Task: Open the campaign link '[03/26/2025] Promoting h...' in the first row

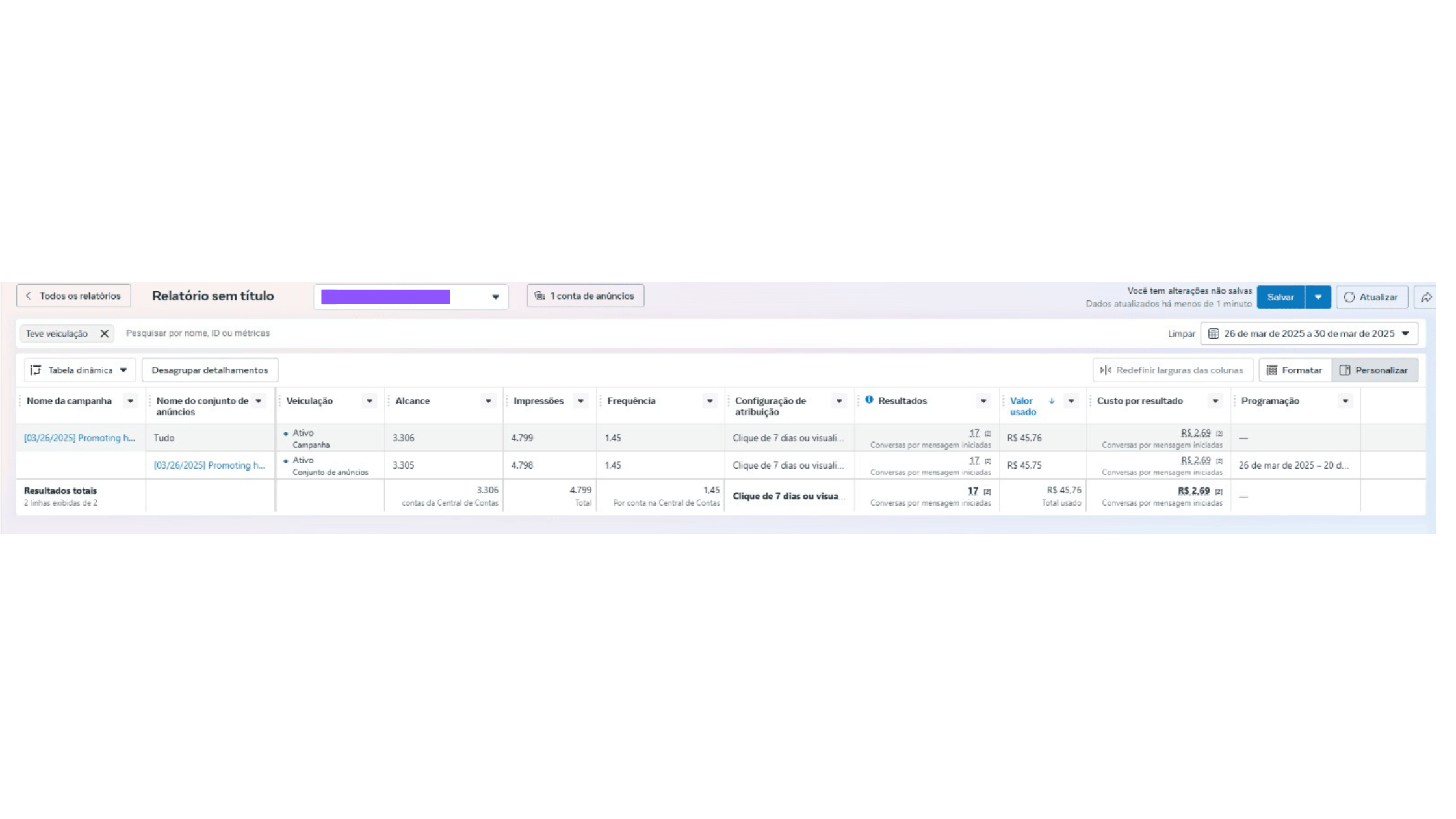Action: coord(79,438)
